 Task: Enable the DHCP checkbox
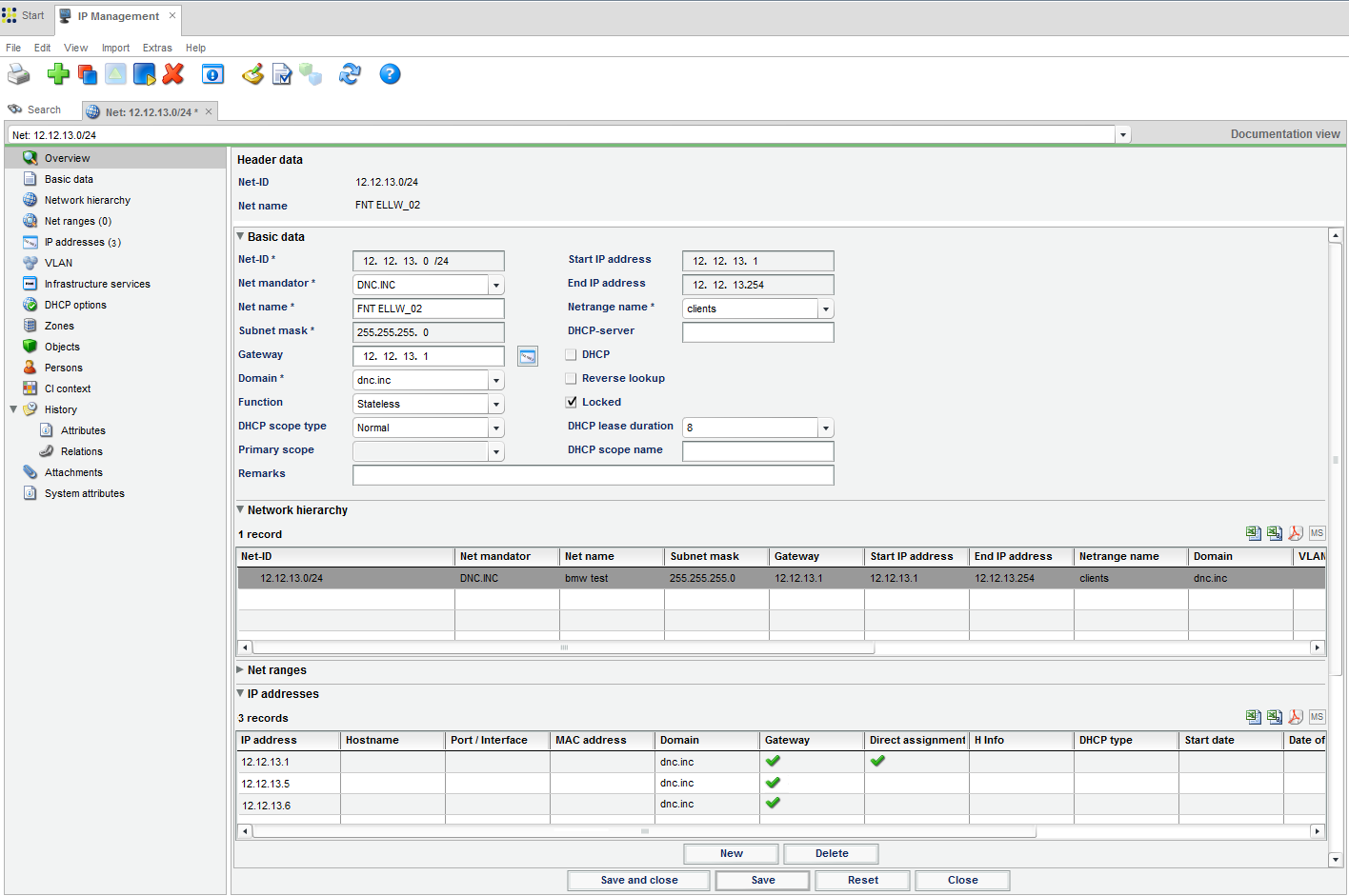coord(572,354)
